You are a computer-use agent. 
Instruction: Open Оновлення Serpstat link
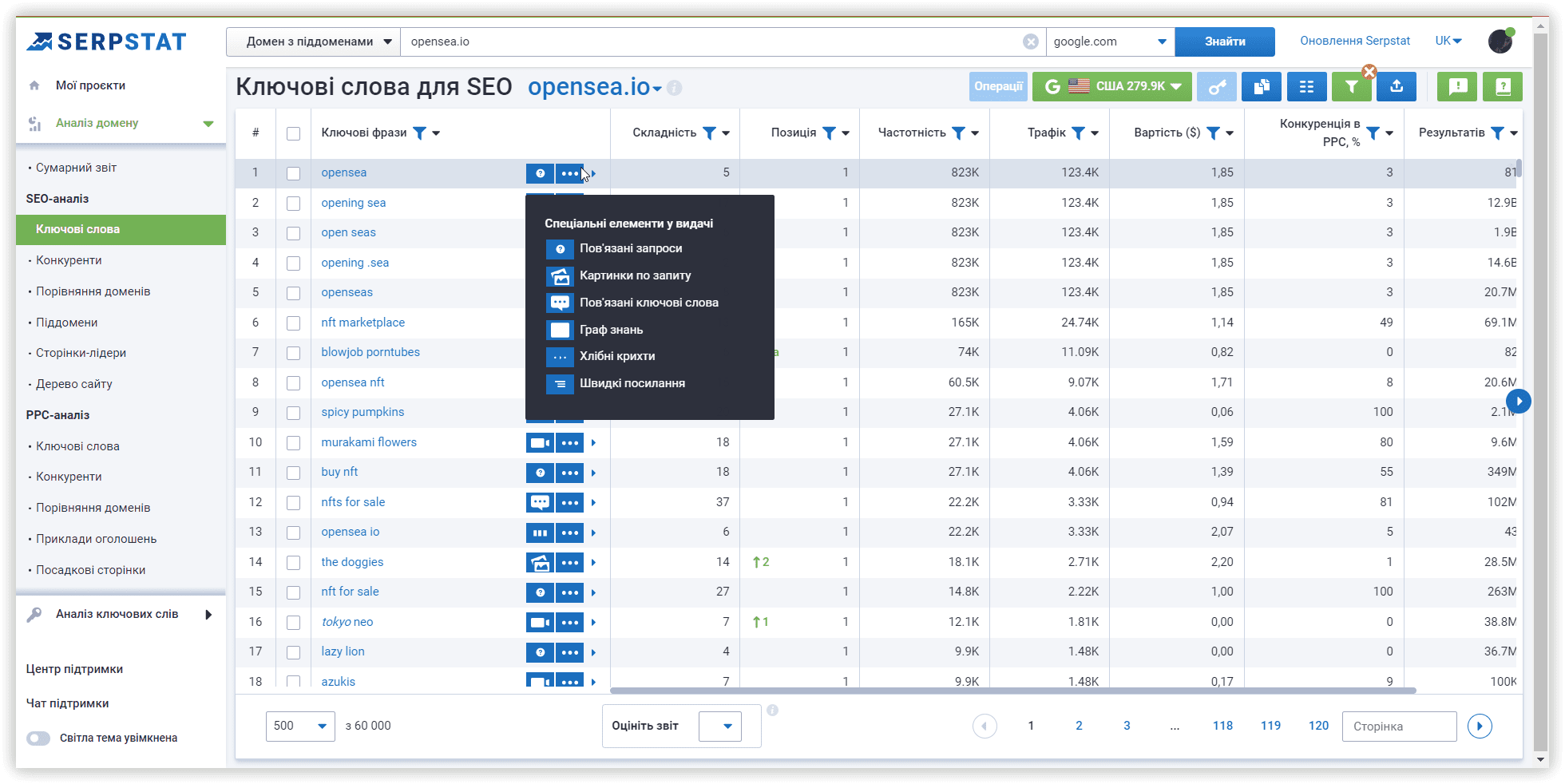coord(1355,41)
